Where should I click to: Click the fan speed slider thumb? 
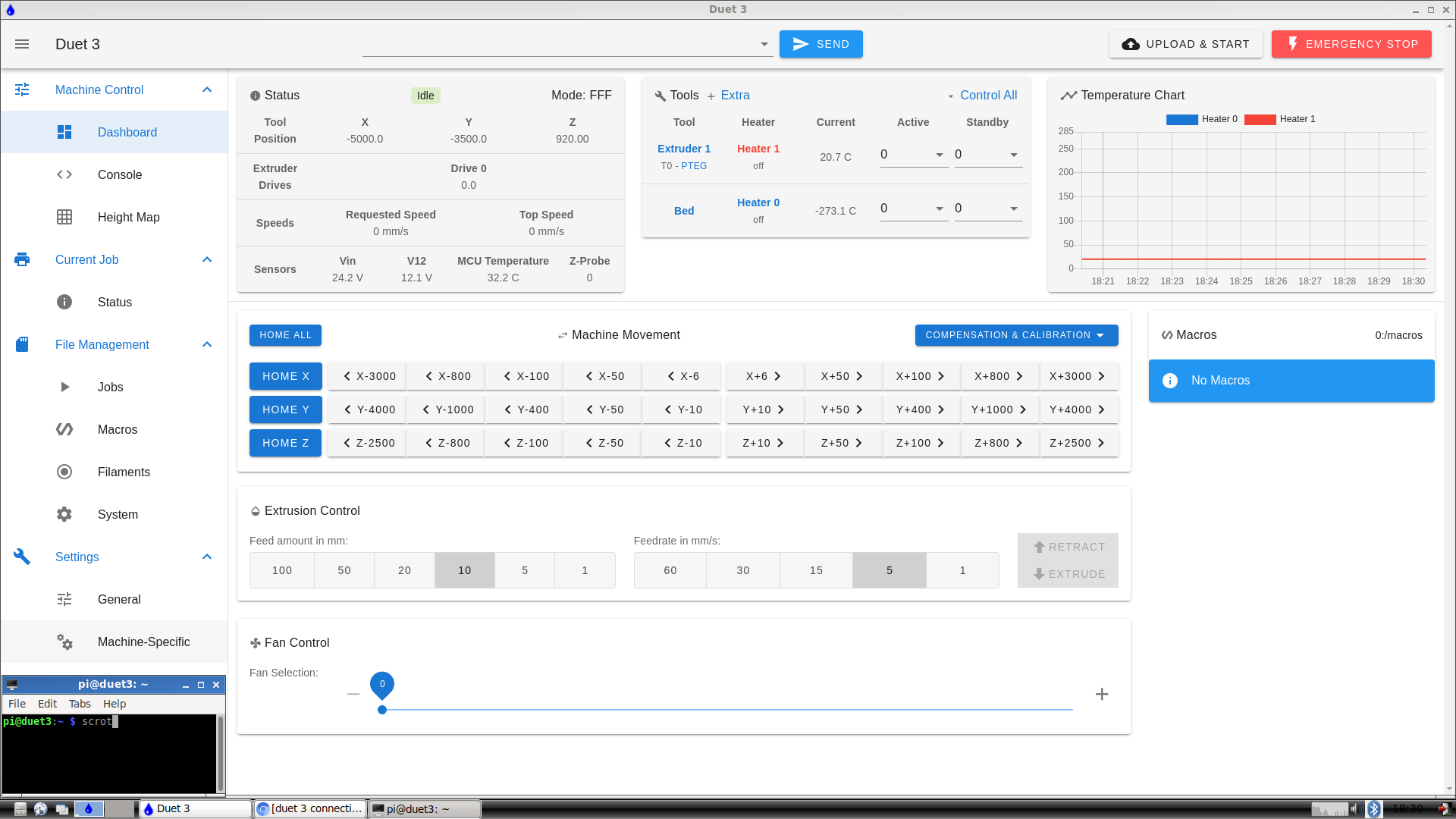[382, 710]
